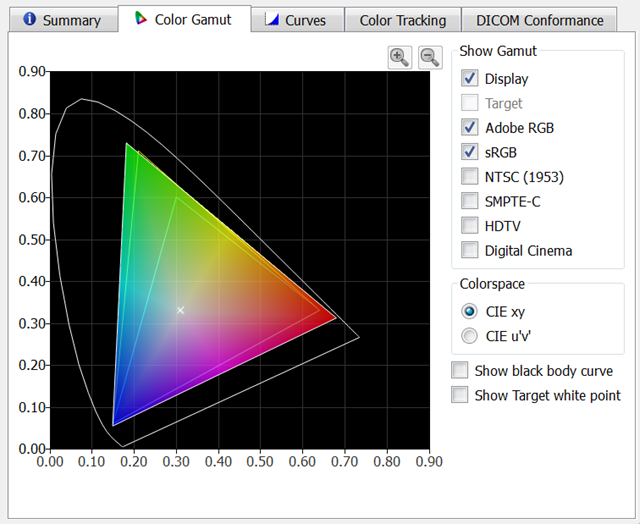The height and width of the screenshot is (524, 640).
Task: Click the white point marker on chart
Action: pyautogui.click(x=181, y=310)
